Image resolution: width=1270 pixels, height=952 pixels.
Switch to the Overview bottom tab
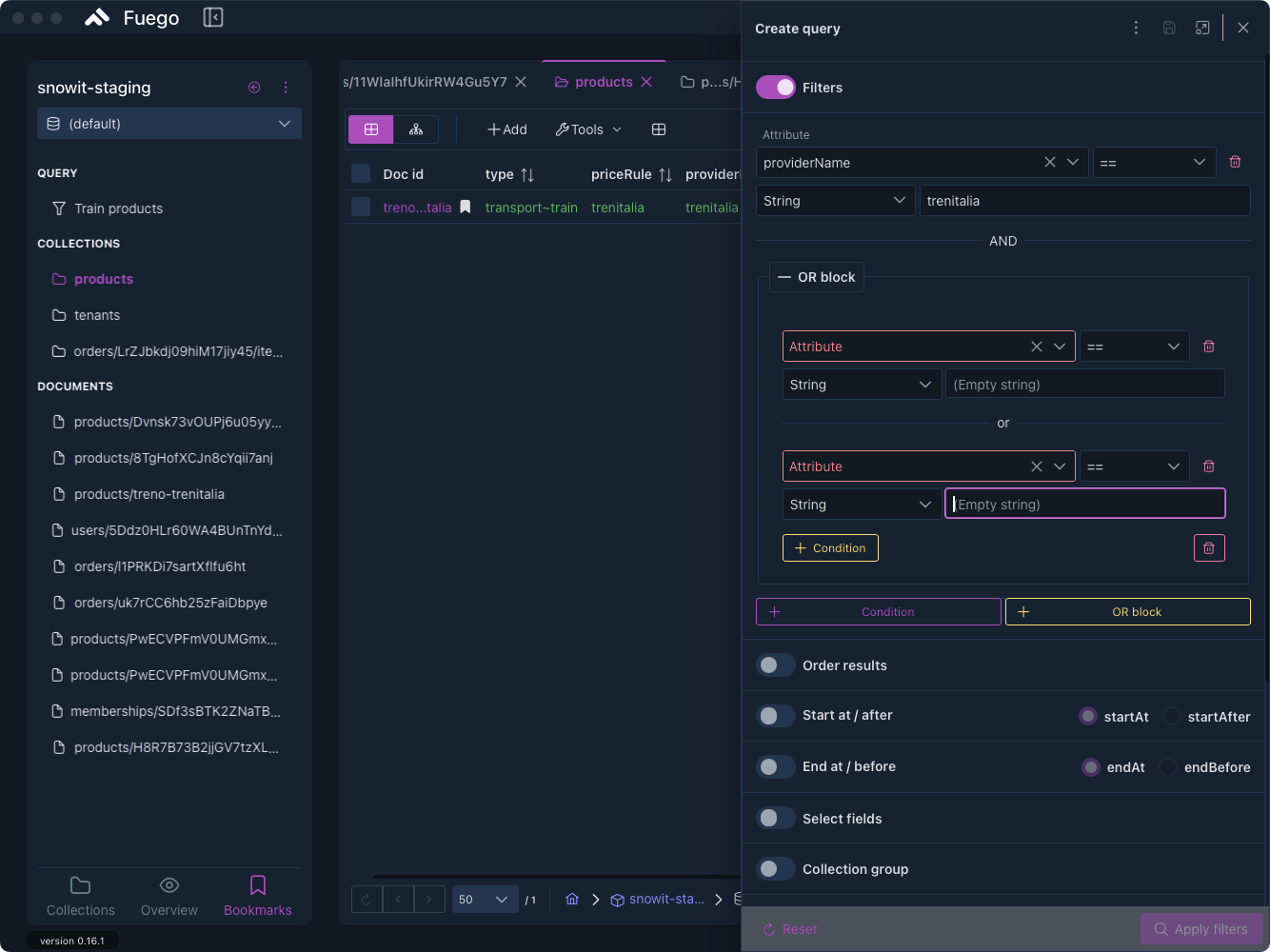(169, 897)
